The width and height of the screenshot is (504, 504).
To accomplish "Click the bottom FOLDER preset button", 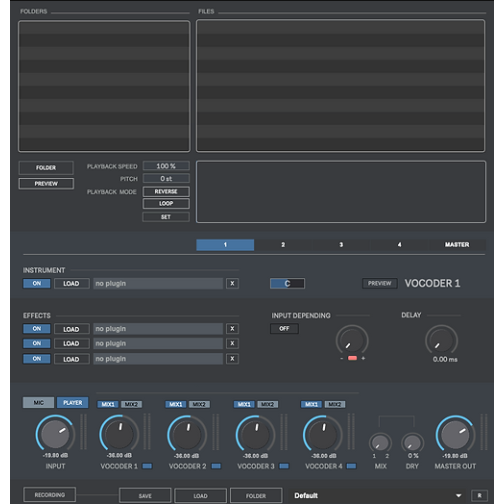I will [256, 496].
